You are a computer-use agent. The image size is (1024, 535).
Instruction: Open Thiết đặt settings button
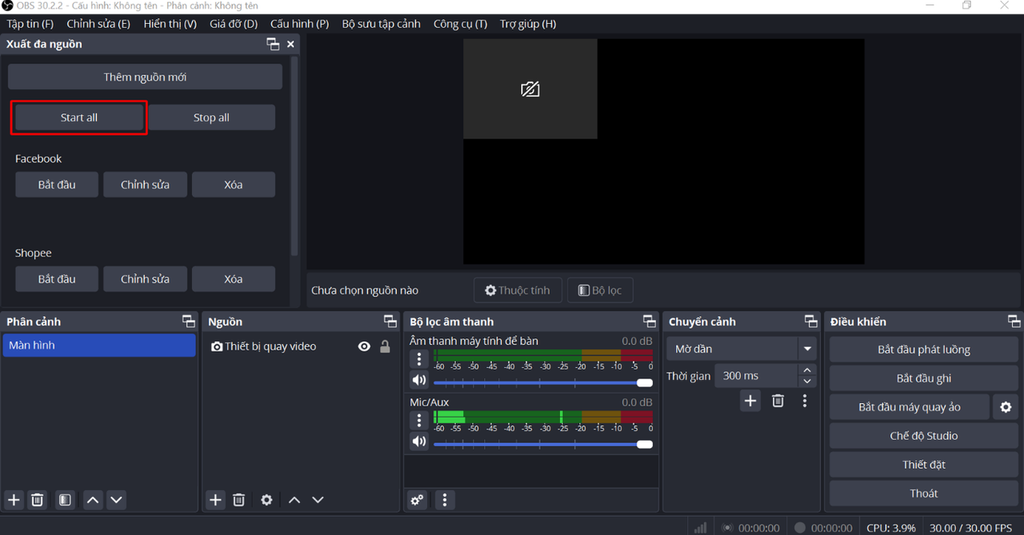[x=923, y=464]
